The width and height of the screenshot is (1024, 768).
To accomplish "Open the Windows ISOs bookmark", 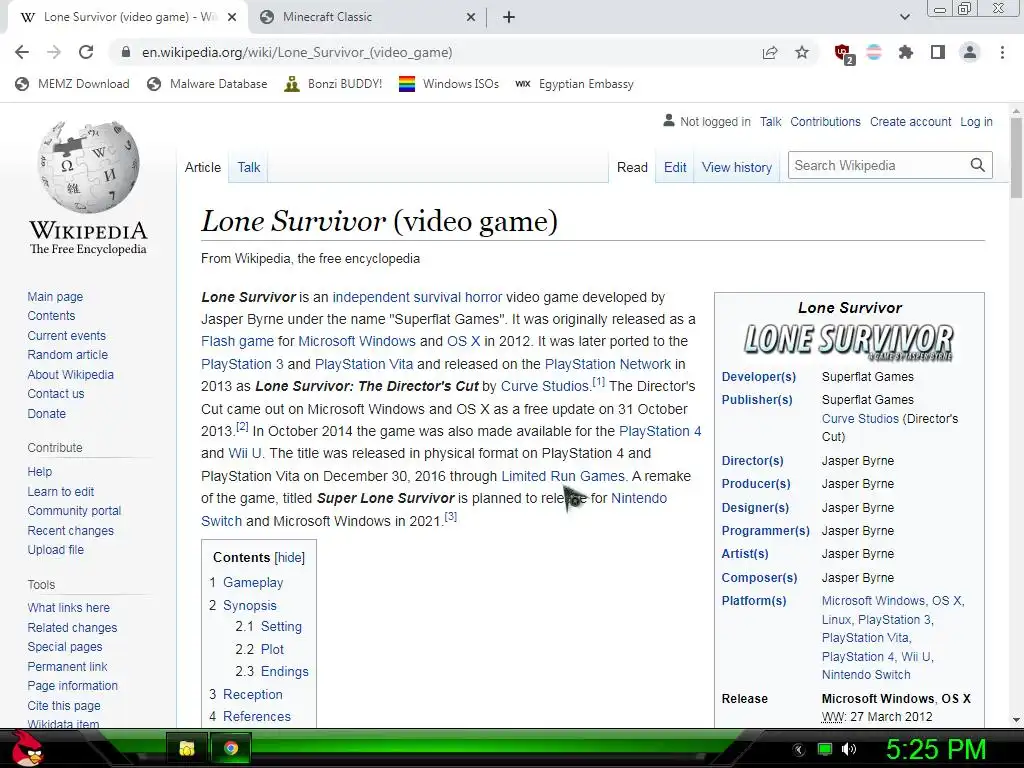I will 449,84.
